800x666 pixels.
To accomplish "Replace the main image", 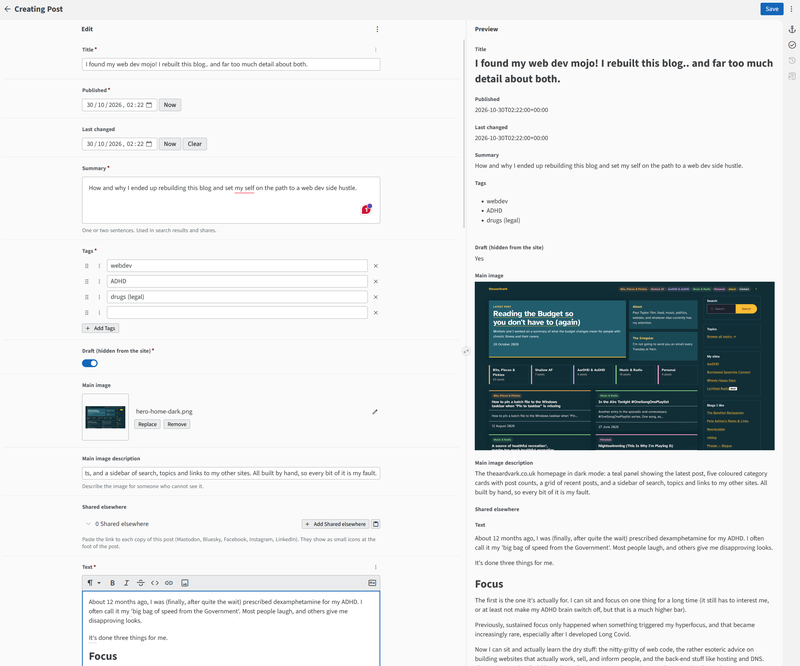I will [x=147, y=424].
